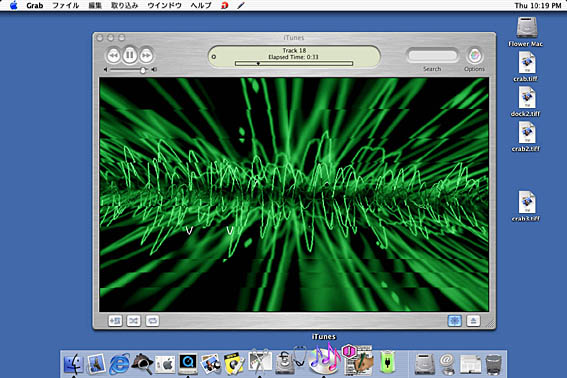
Task: Click the Options visualizer button
Action: tap(474, 56)
